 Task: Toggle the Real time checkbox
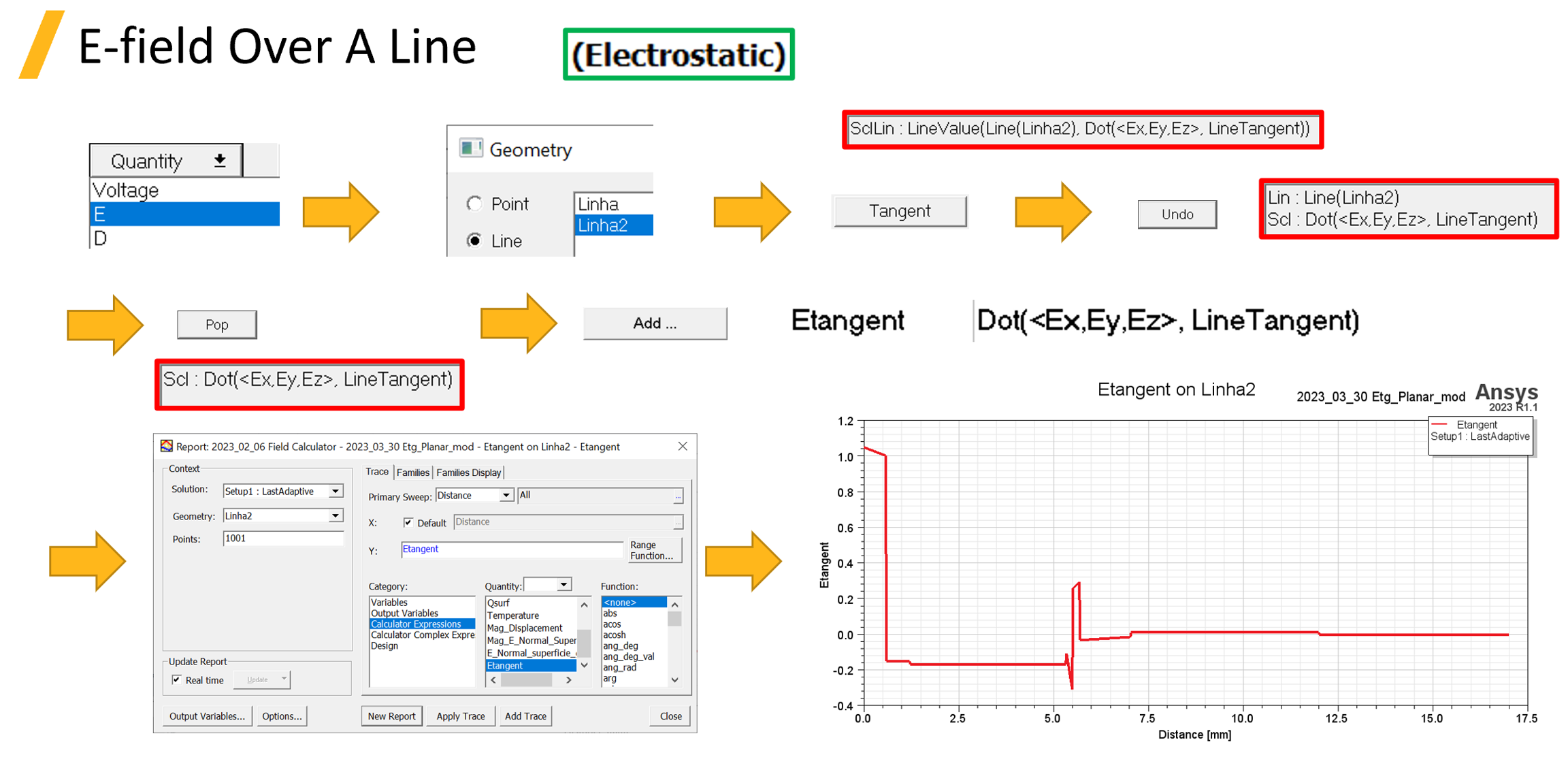pos(177,679)
